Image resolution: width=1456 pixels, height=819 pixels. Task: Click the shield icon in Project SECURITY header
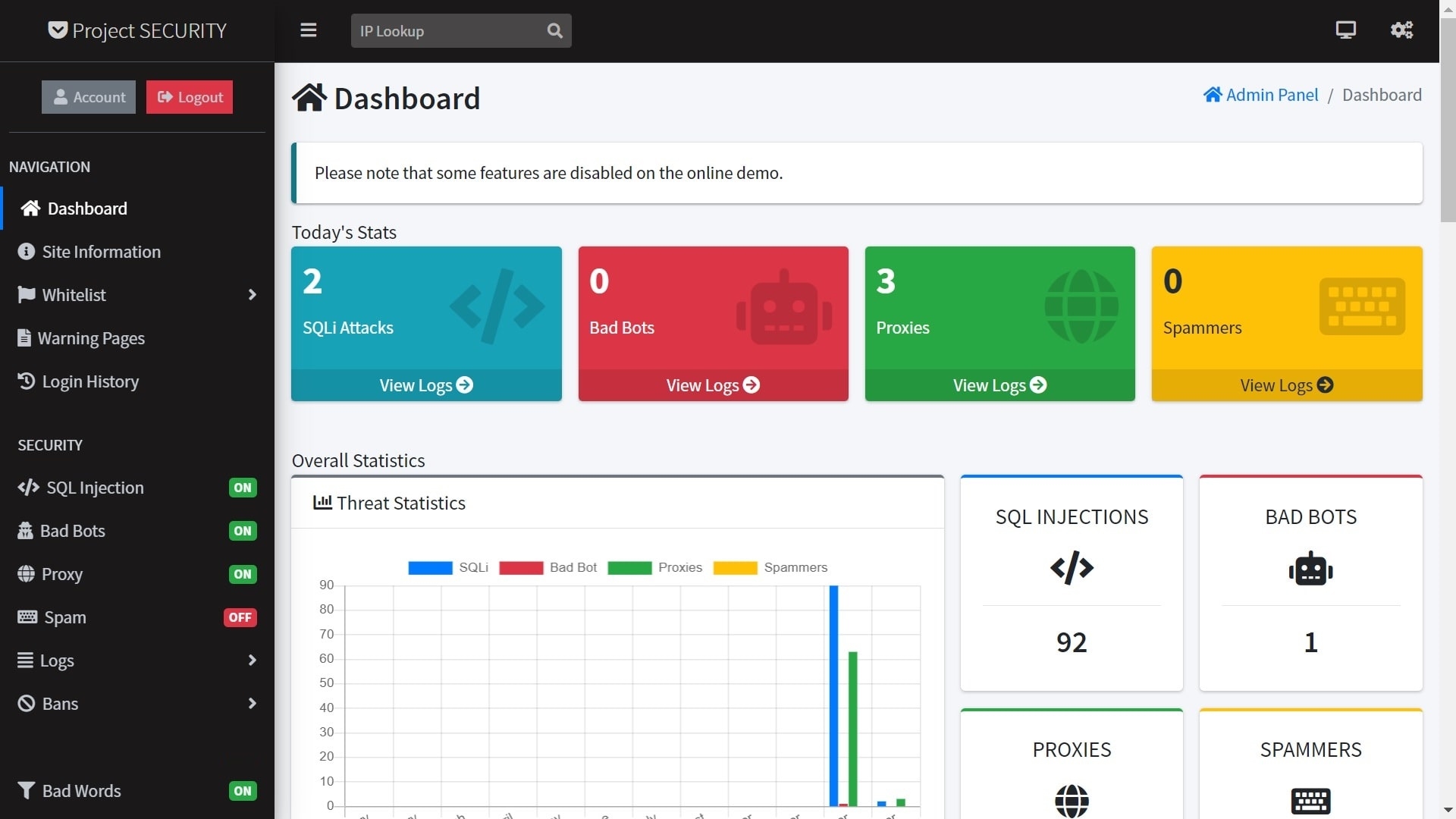[x=56, y=30]
